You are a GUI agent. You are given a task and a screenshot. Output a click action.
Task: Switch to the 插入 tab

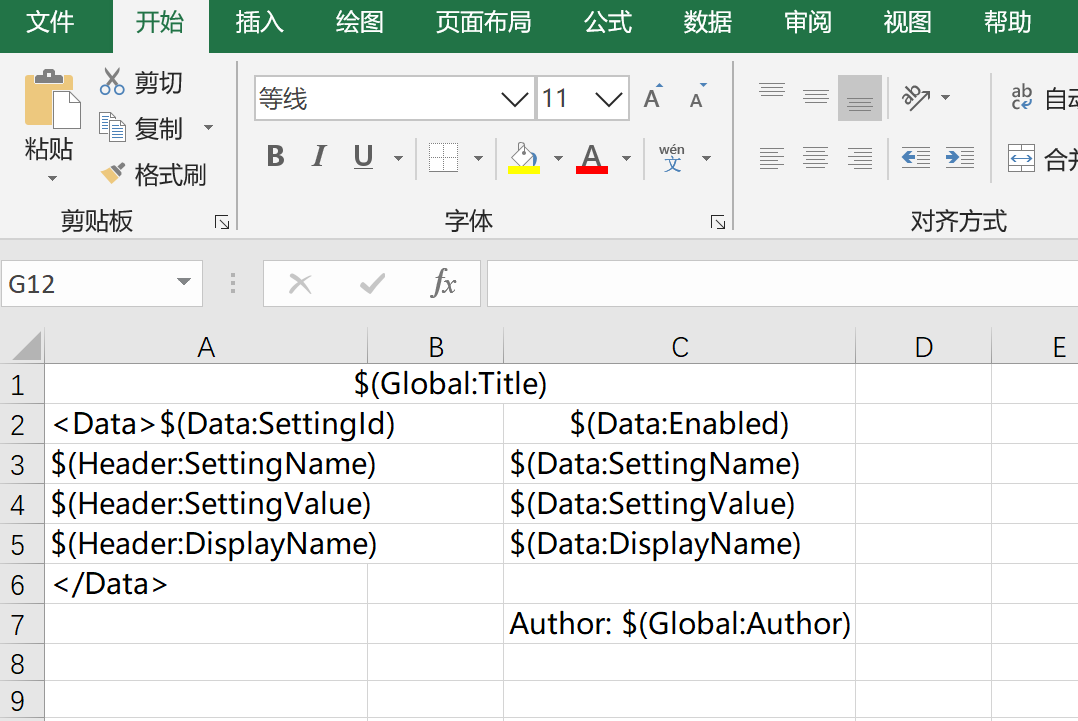click(x=259, y=23)
